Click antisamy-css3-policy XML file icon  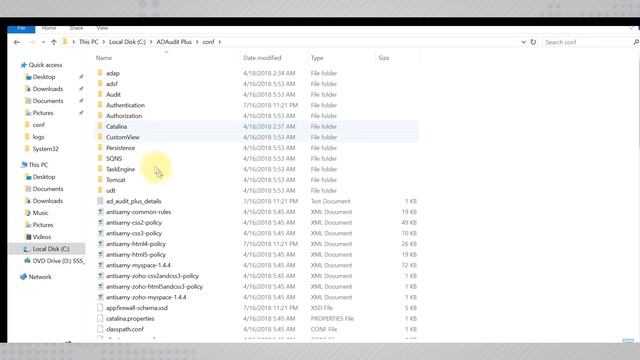(100, 233)
